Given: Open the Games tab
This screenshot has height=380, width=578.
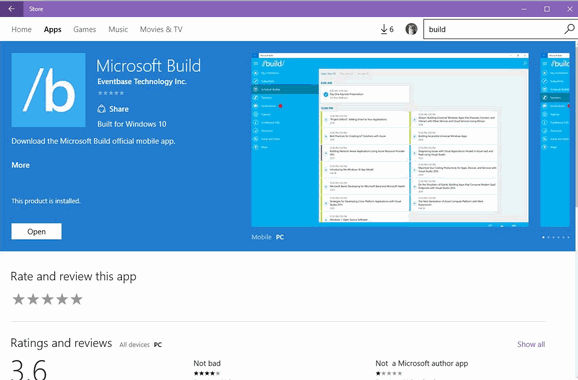Looking at the screenshot, I should click(84, 29).
